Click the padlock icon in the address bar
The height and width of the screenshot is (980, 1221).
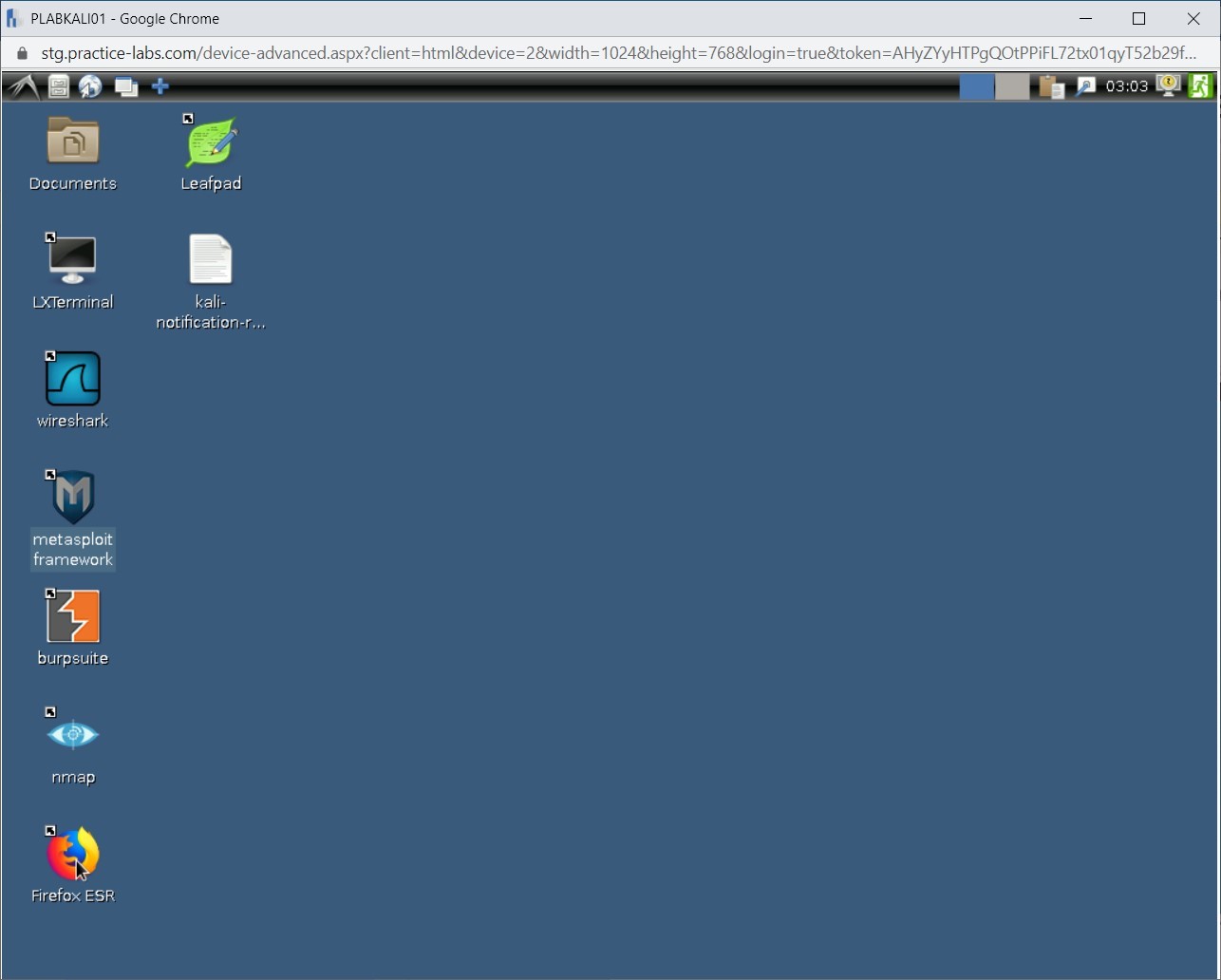tap(21, 53)
